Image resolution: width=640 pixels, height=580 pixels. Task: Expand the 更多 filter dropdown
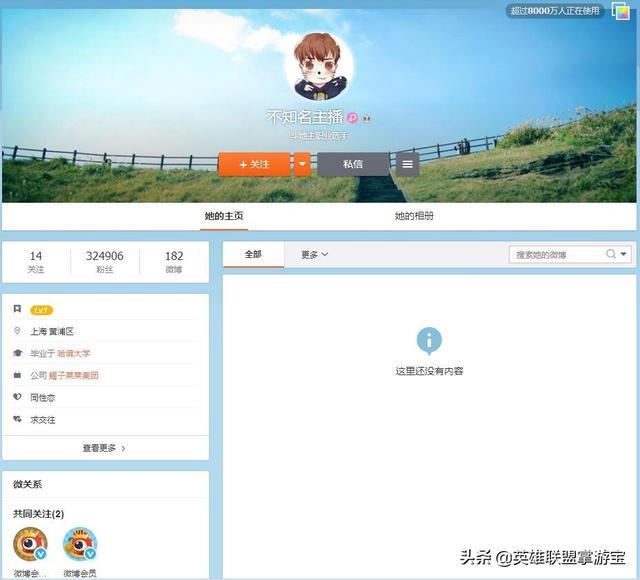[x=314, y=255]
